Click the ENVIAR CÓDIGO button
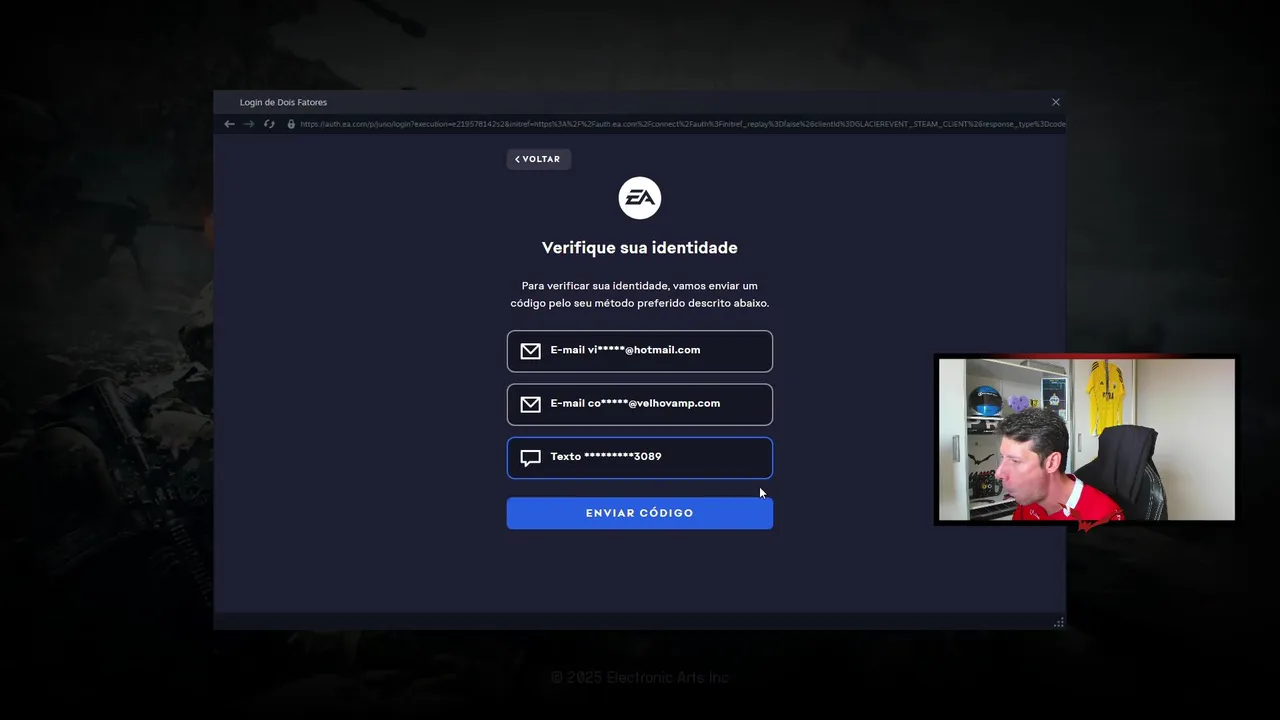This screenshot has height=720, width=1280. [640, 513]
